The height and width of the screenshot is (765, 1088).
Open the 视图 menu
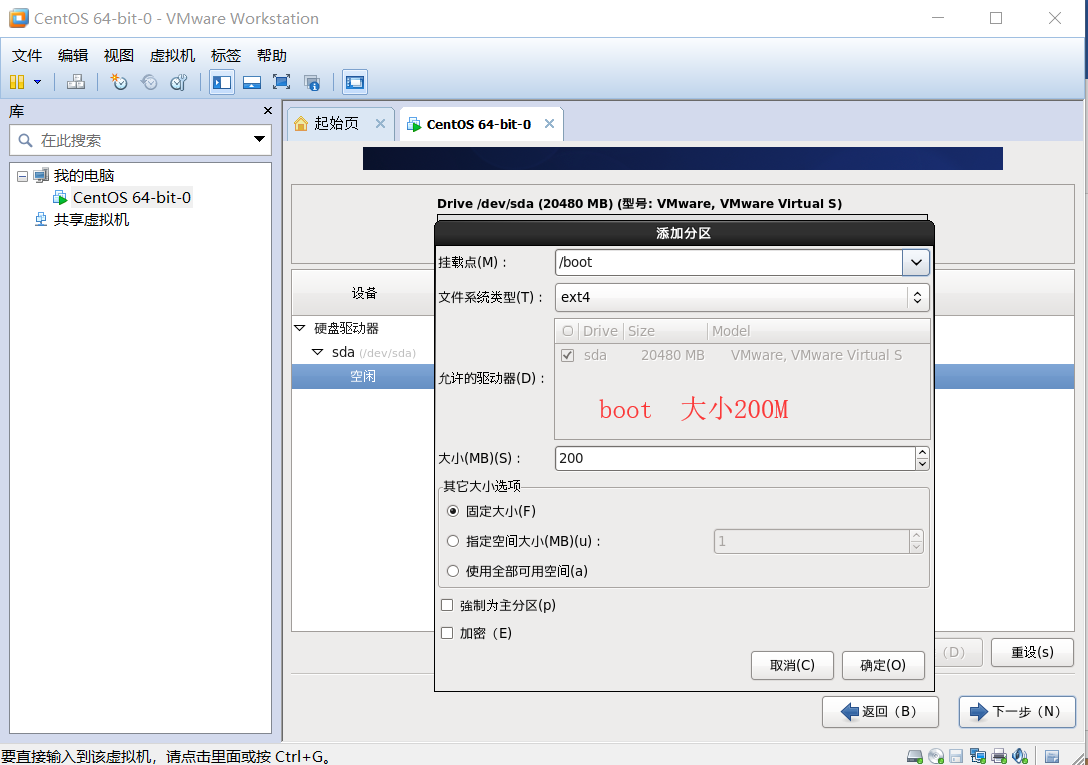click(x=119, y=56)
